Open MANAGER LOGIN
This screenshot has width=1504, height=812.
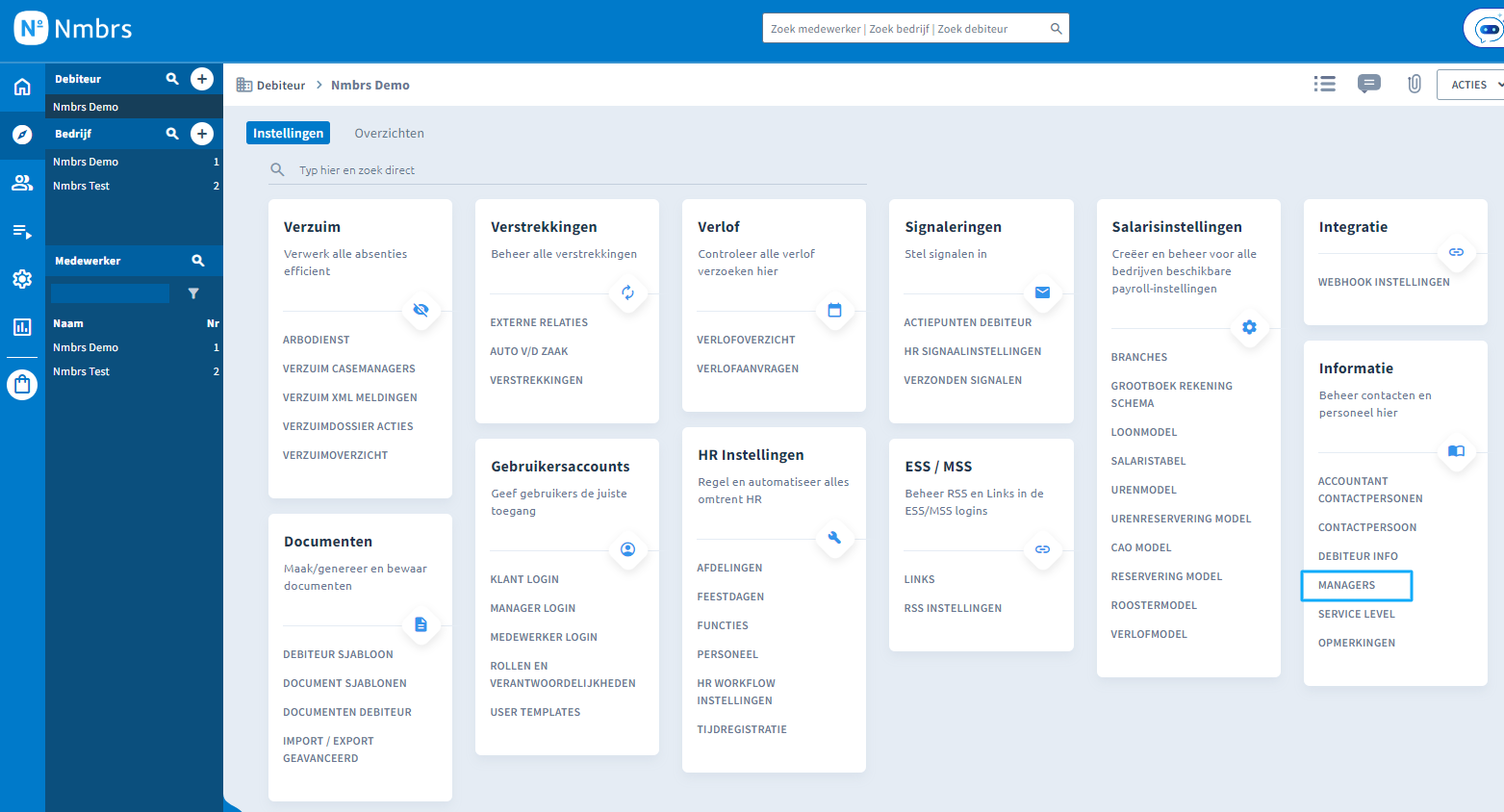(533, 608)
